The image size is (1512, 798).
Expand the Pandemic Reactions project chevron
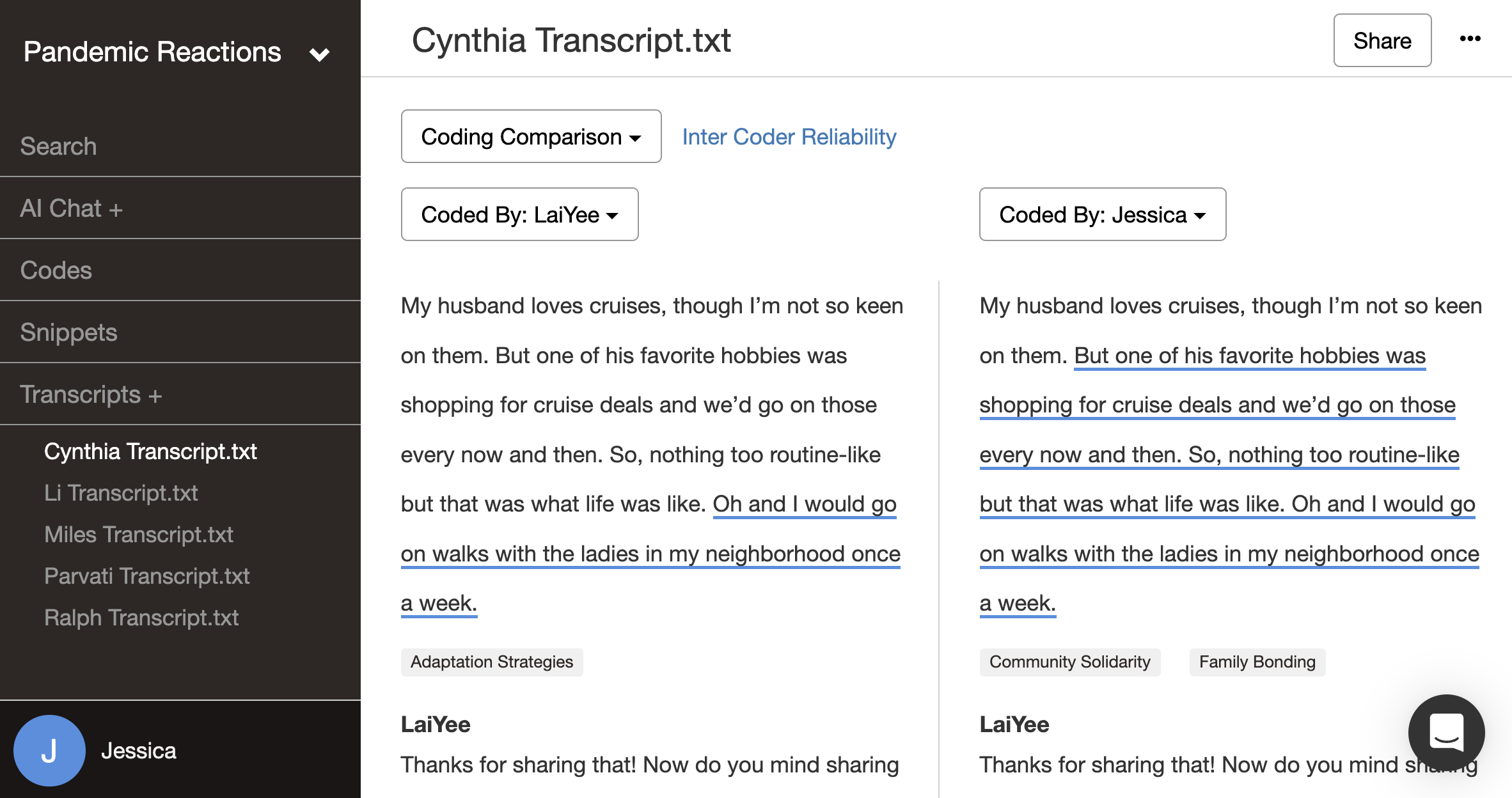pyautogui.click(x=320, y=53)
